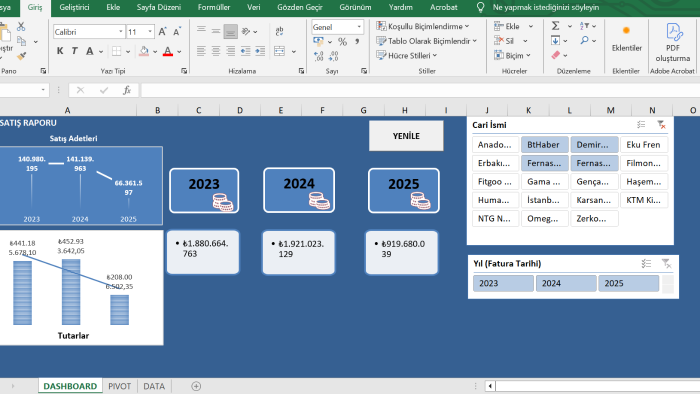
Task: Select Eku Fren in Cari İsmi slicer
Action: tap(644, 145)
